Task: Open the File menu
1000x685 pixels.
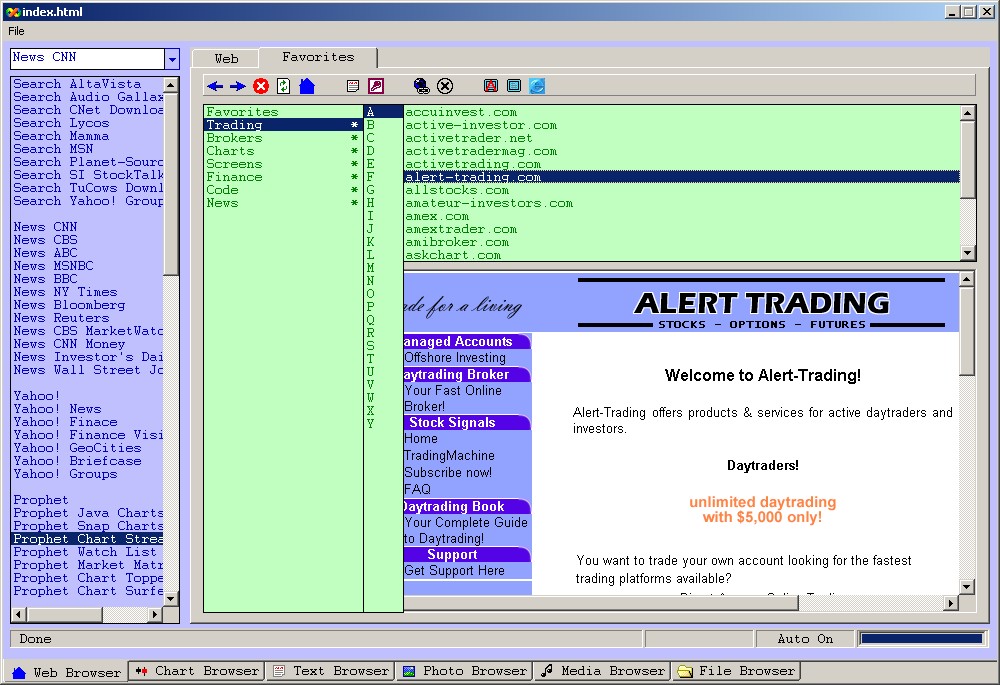Action: click(16, 31)
